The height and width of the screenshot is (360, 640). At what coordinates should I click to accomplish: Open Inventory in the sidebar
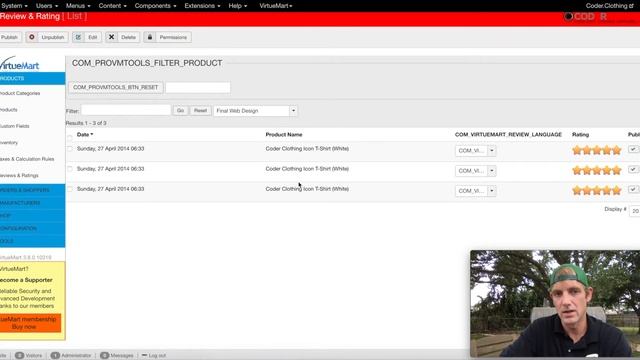[9, 142]
